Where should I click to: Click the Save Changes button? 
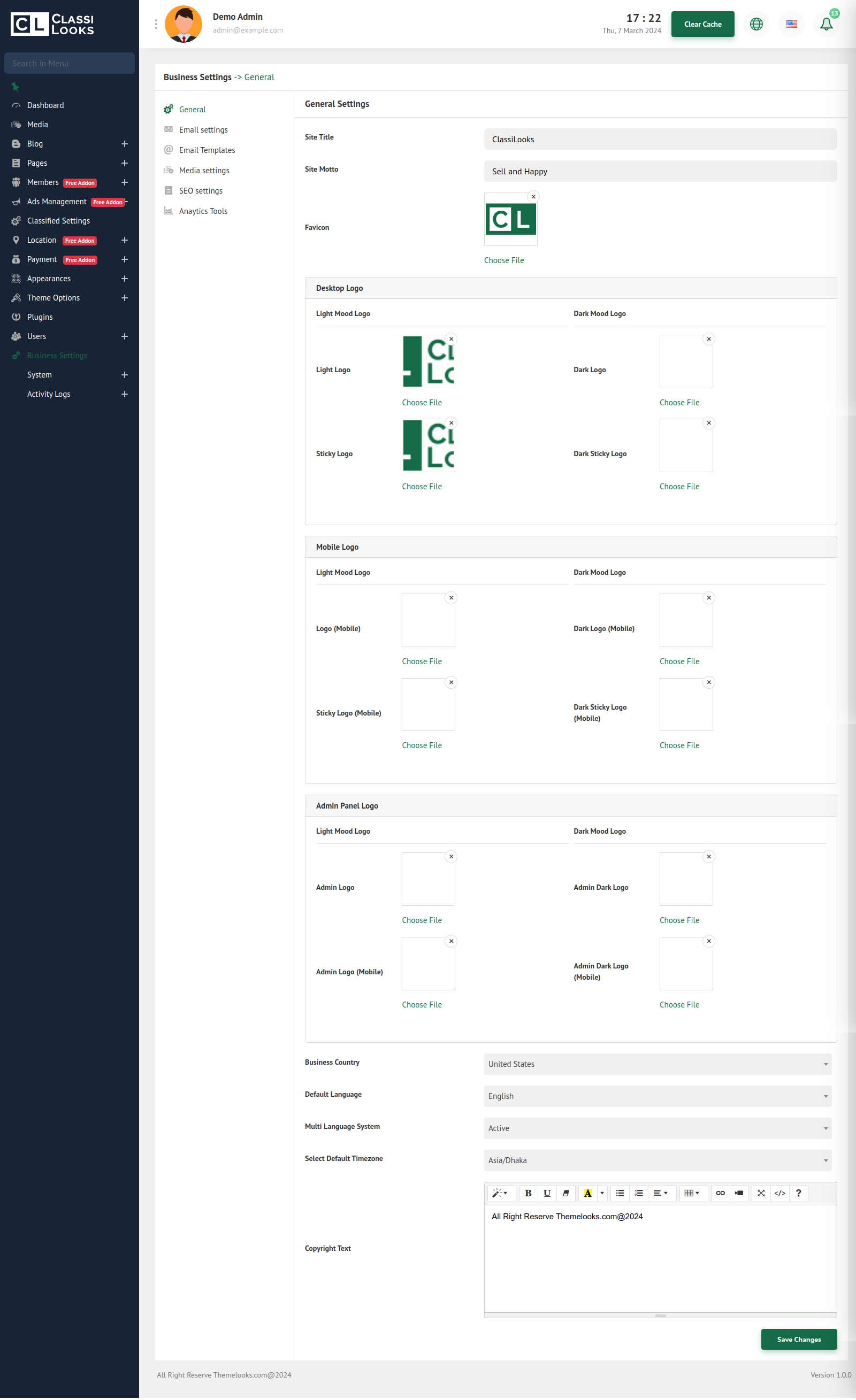(x=799, y=1339)
